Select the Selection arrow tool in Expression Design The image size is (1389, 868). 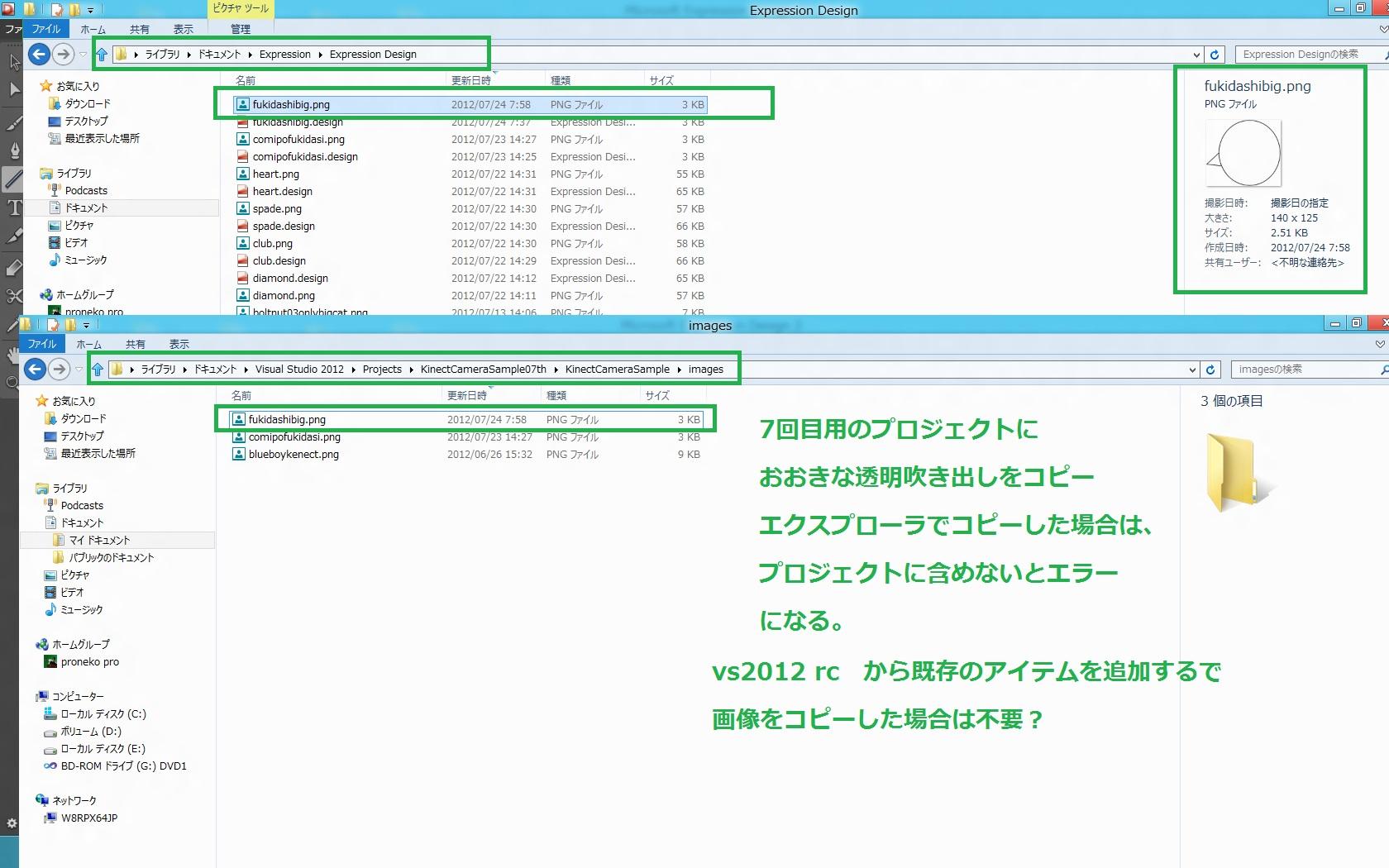(14, 62)
